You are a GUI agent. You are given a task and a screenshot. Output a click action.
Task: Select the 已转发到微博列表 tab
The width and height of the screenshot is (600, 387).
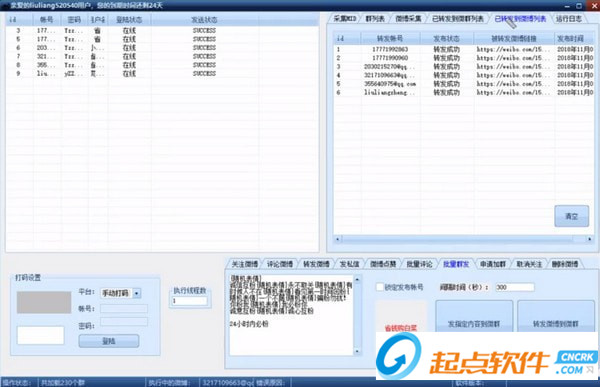tap(520, 19)
